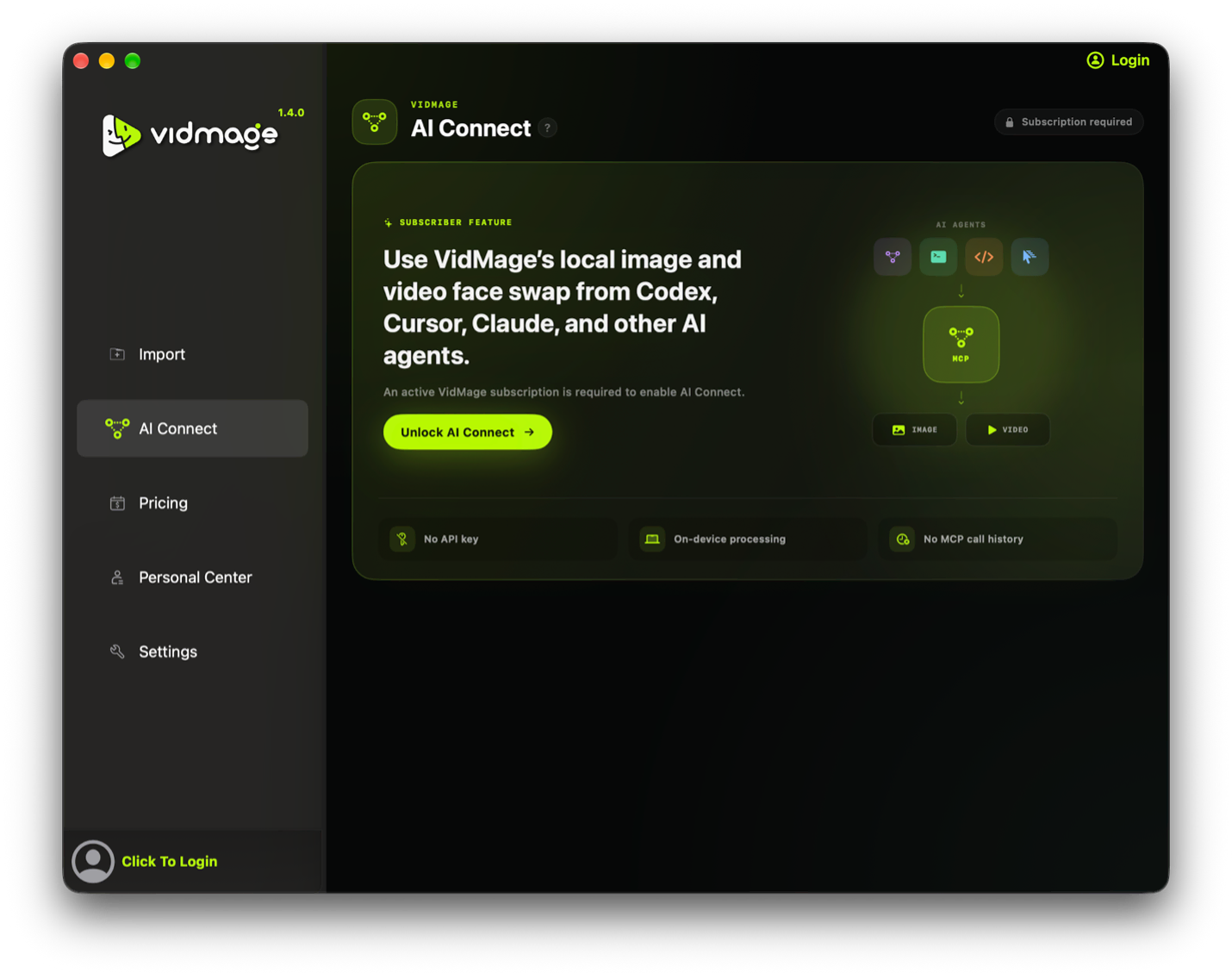Click the orange code brackets agent icon
This screenshot has height=979, width=1232.
pos(984,257)
